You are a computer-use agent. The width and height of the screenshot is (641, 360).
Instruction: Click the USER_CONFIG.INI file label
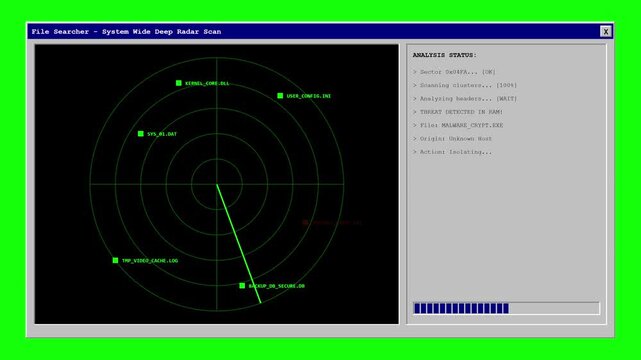click(309, 96)
